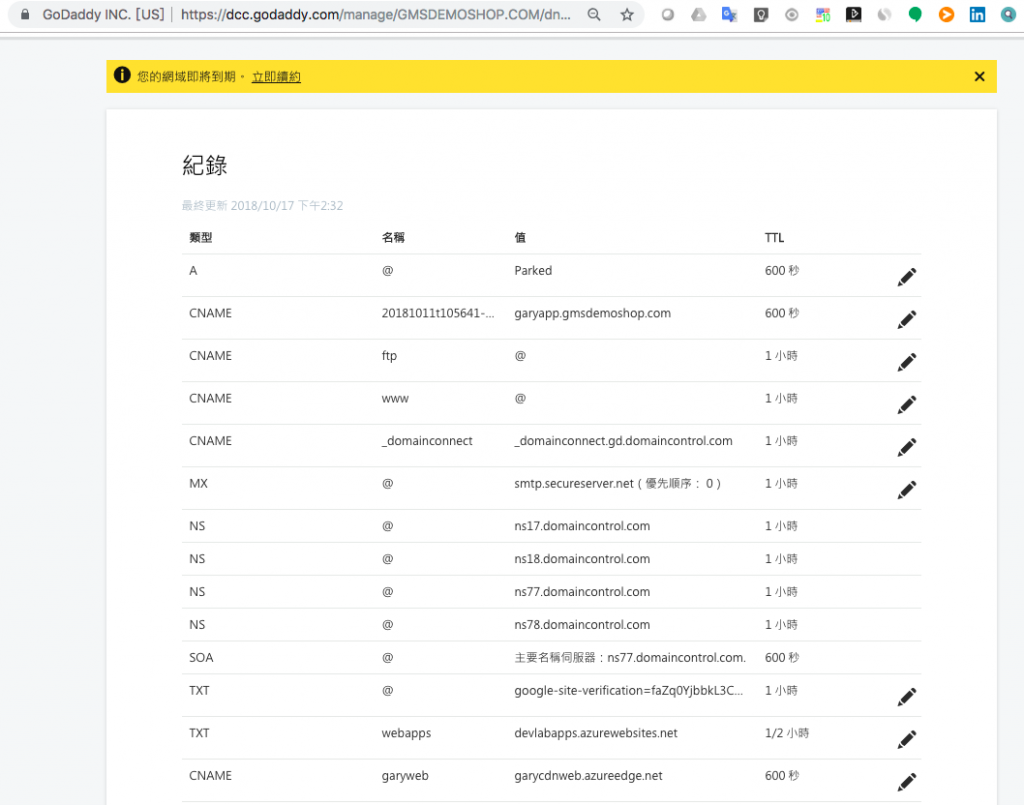The height and width of the screenshot is (805, 1024).
Task: Click the zoom magnifier icon in address bar
Action: 594,14
